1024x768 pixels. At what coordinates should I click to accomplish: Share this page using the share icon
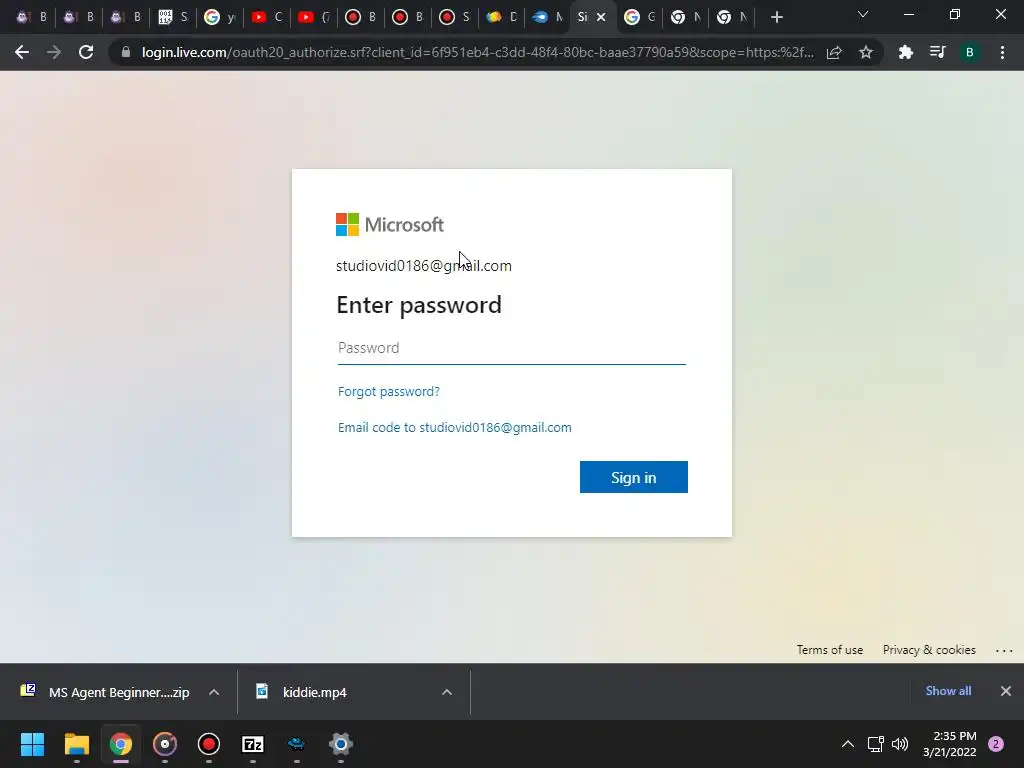834,52
